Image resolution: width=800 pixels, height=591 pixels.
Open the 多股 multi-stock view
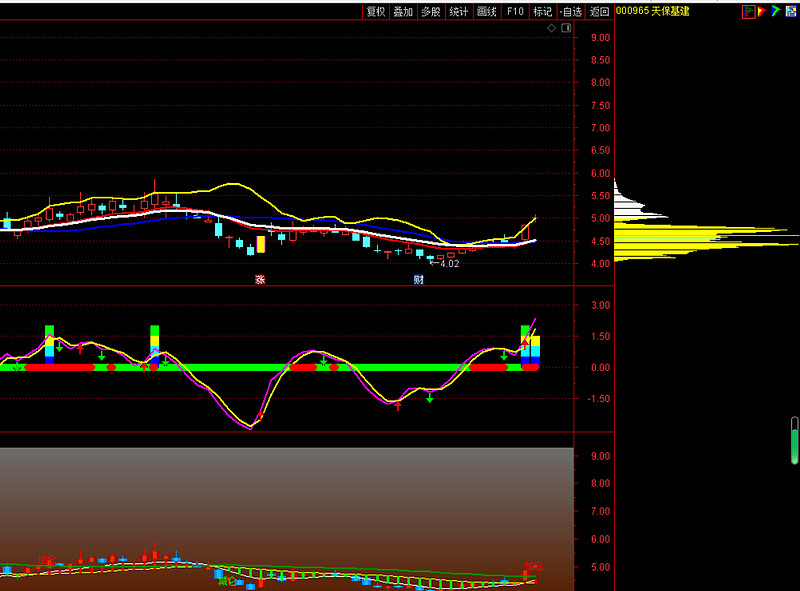pyautogui.click(x=431, y=12)
